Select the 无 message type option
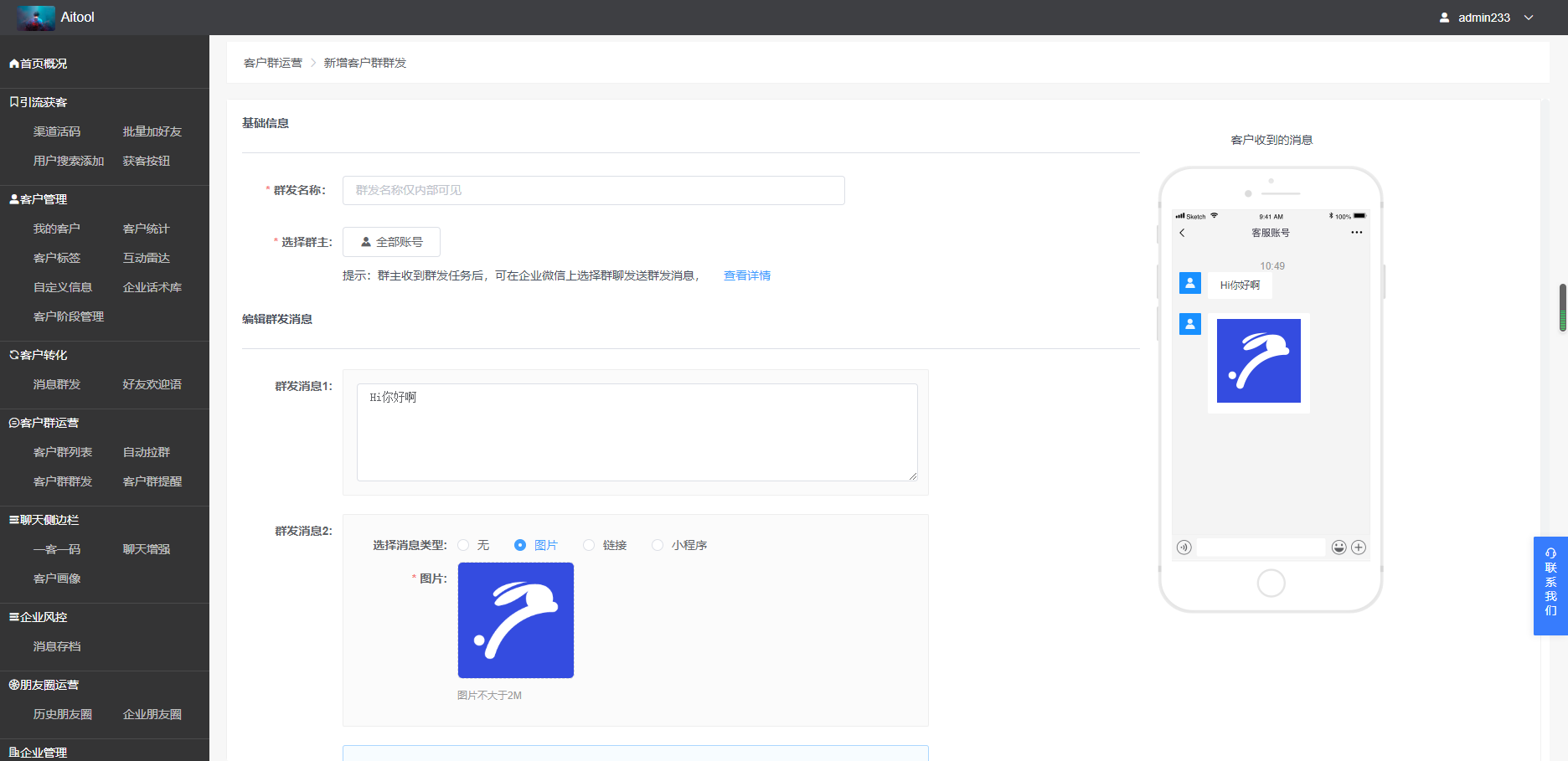This screenshot has width=1568, height=761. (464, 545)
